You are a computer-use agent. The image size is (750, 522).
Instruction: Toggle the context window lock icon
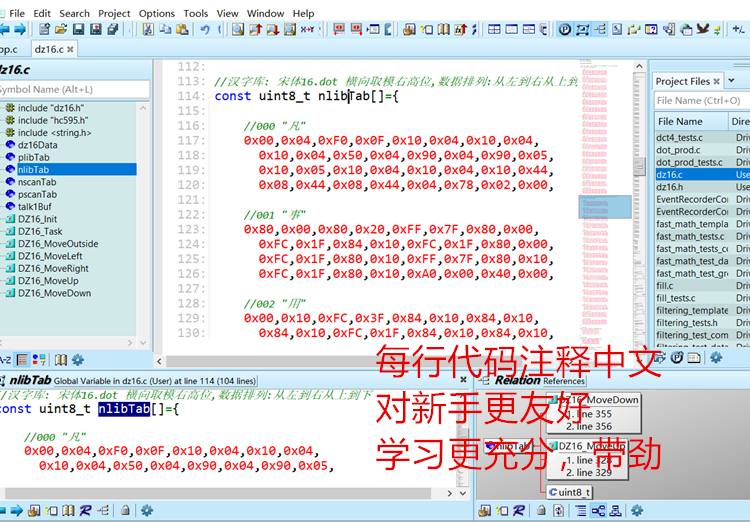(x=125, y=511)
